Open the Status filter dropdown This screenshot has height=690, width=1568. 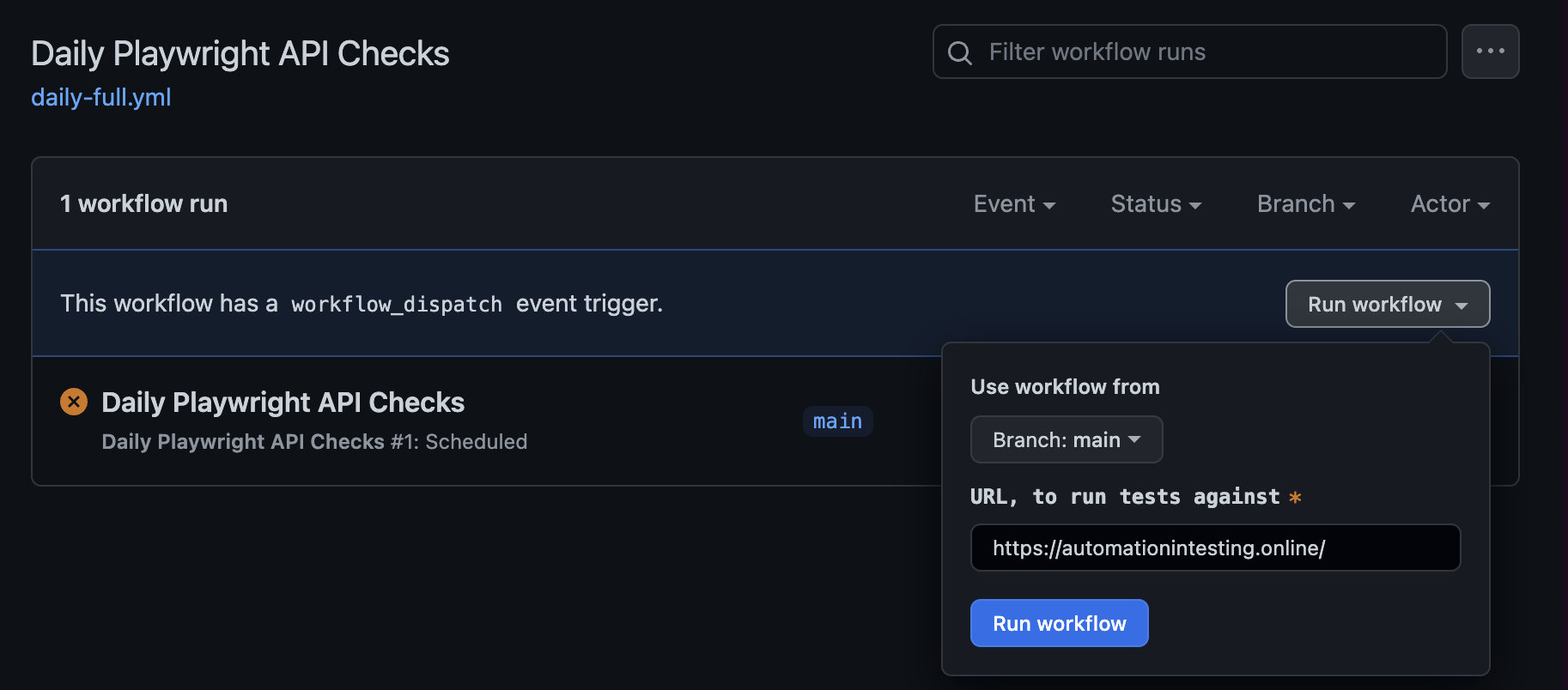pyautogui.click(x=1156, y=204)
